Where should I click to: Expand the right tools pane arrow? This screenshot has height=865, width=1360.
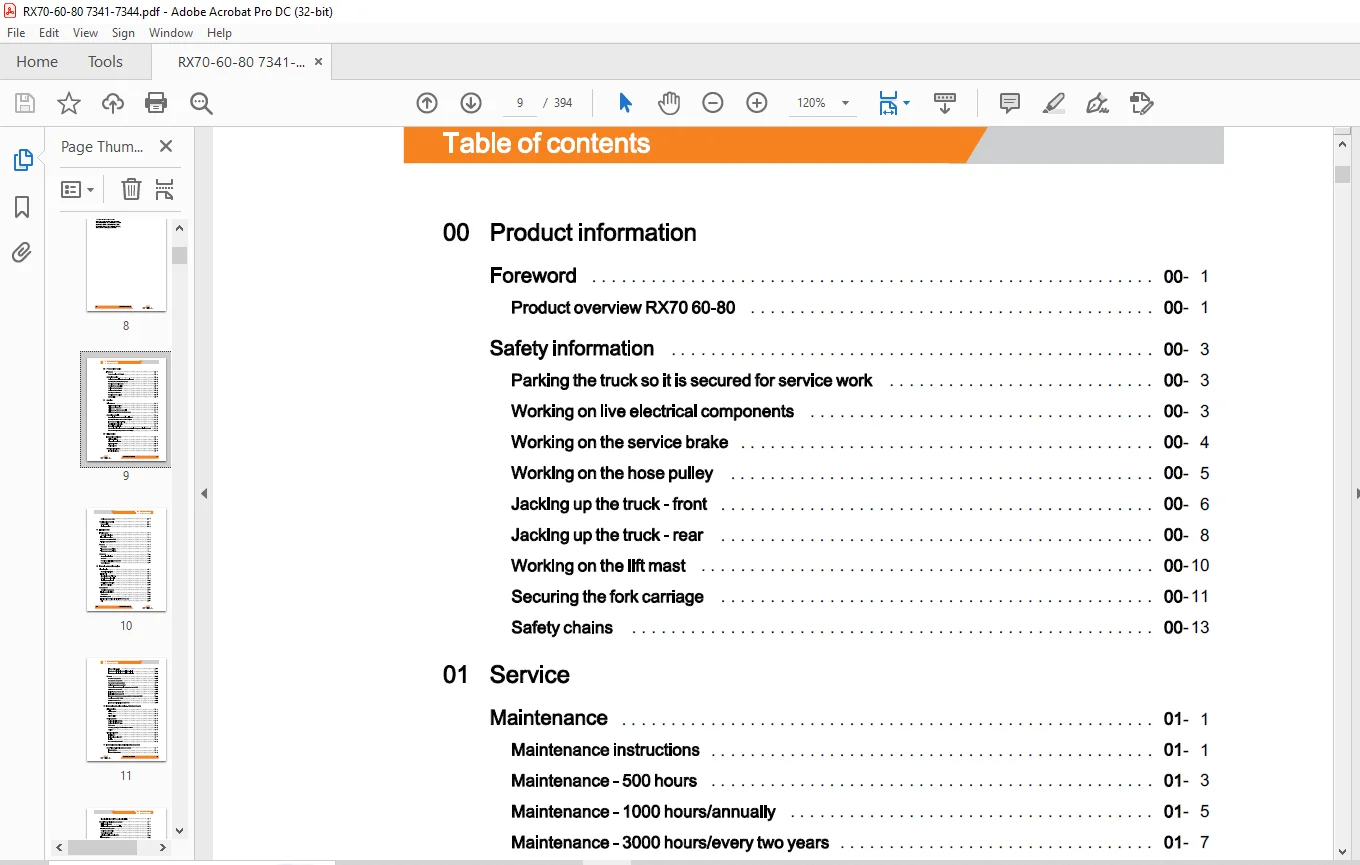point(1356,493)
